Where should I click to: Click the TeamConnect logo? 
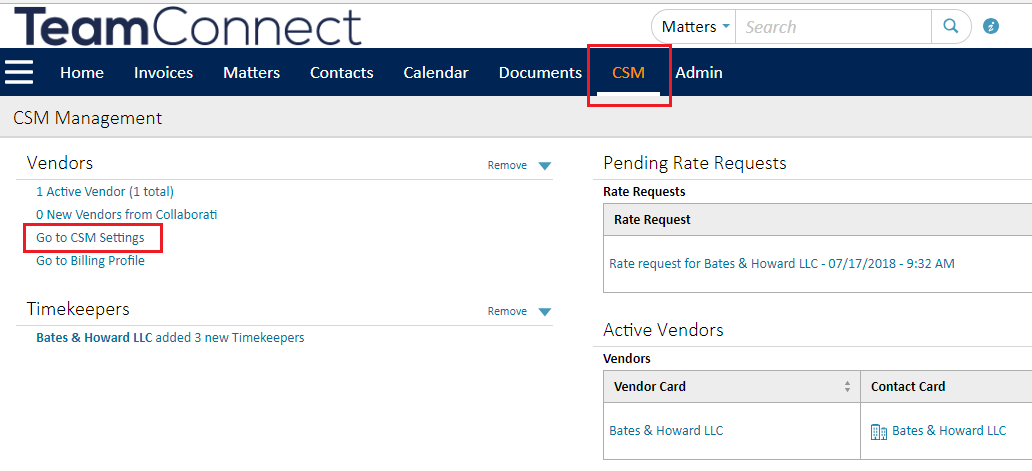188,25
